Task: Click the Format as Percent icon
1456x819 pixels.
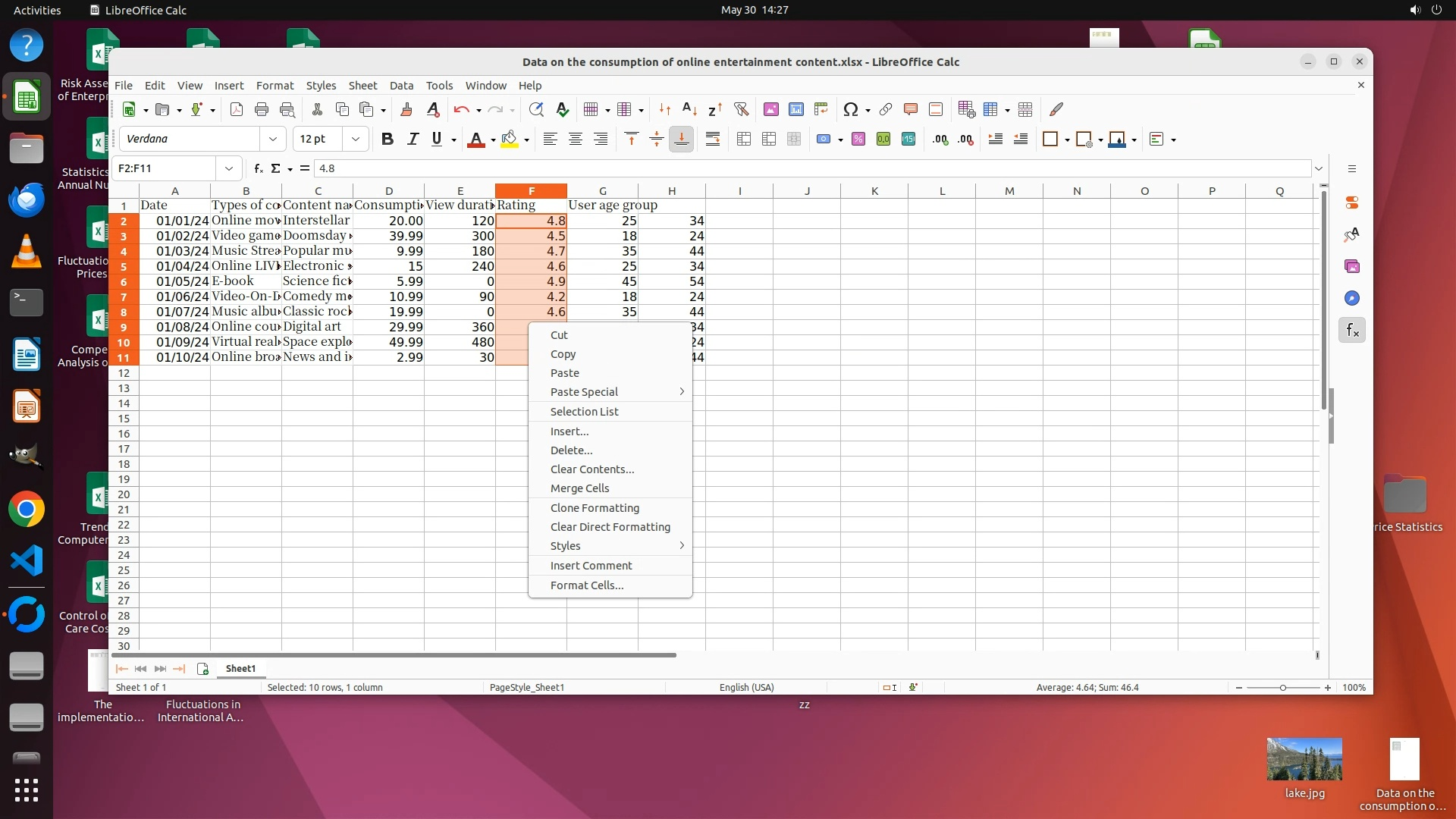Action: (x=858, y=140)
